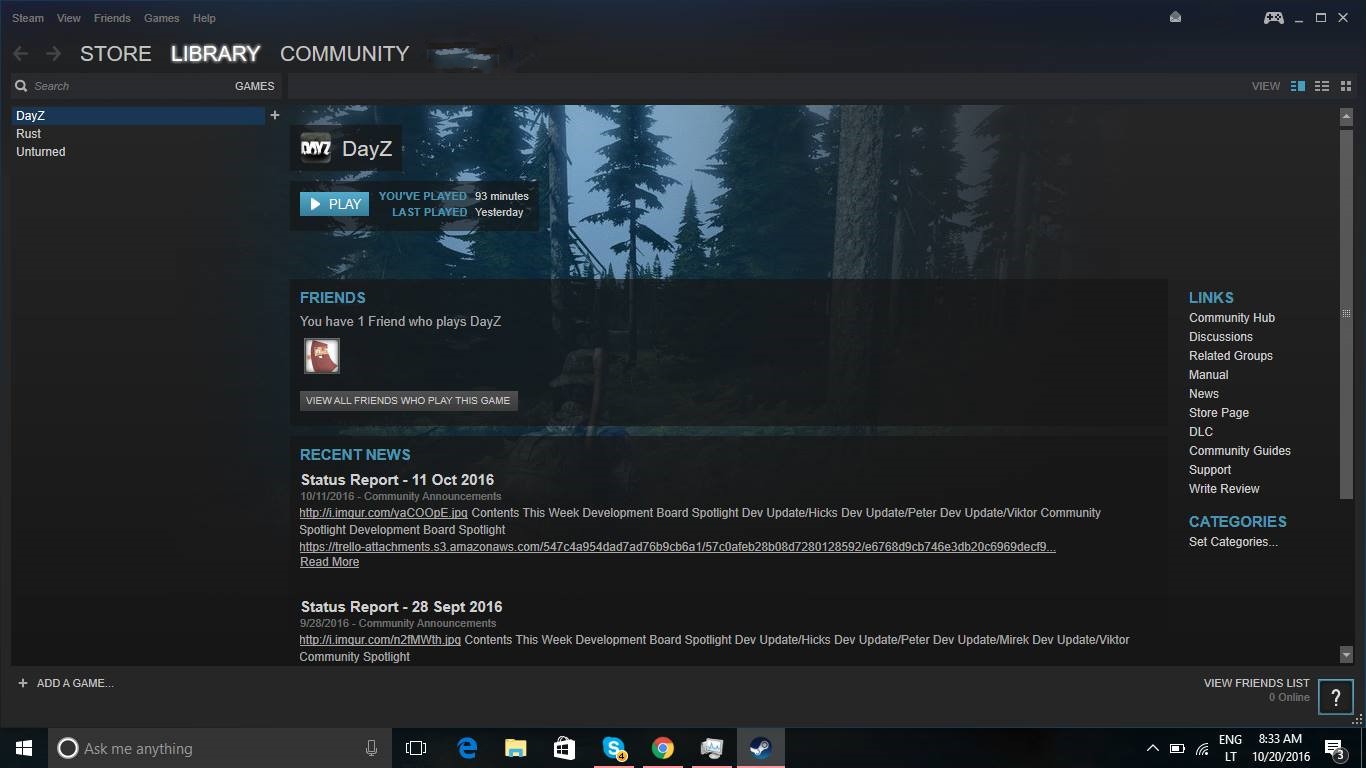Show hidden system tray icons
The width and height of the screenshot is (1366, 768).
(x=1152, y=748)
